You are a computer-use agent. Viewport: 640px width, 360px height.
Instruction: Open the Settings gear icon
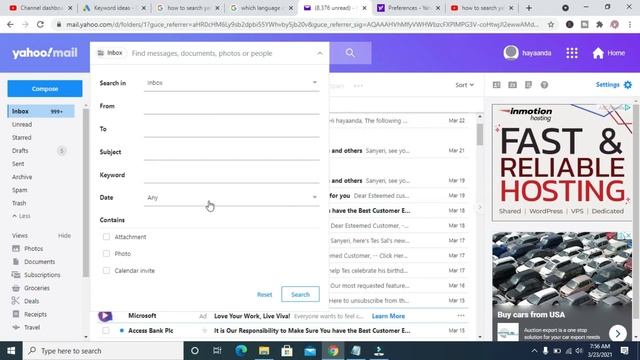point(628,85)
